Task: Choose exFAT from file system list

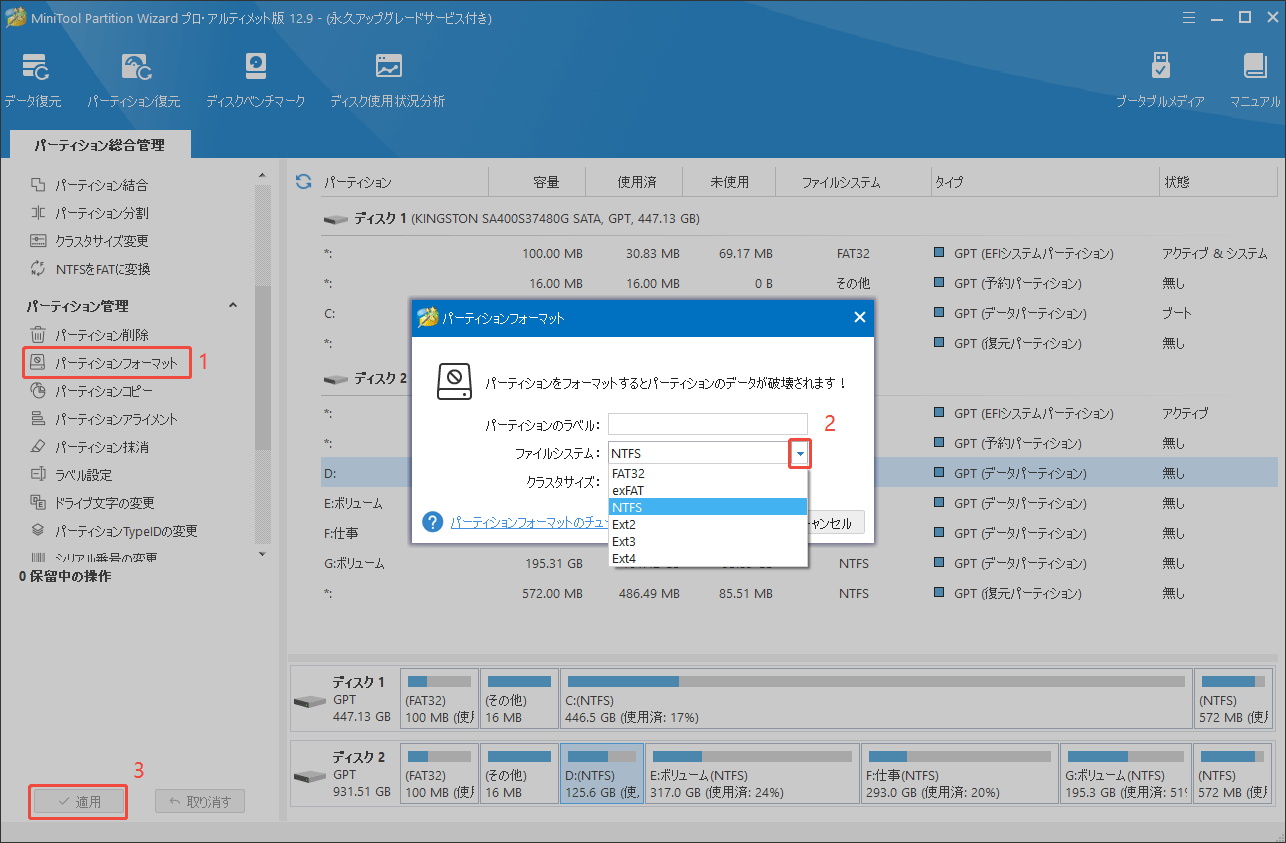Action: pyautogui.click(x=708, y=490)
